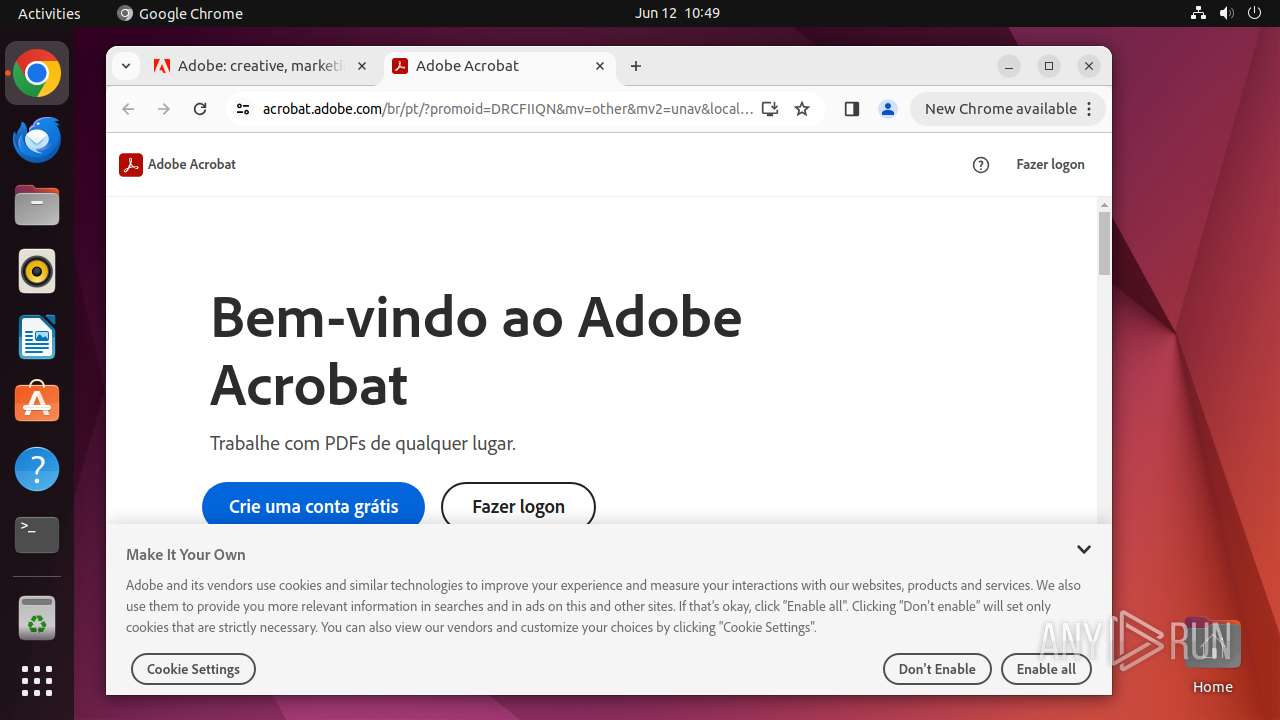Collapse the cookie banner with the chevron

pyautogui.click(x=1084, y=550)
